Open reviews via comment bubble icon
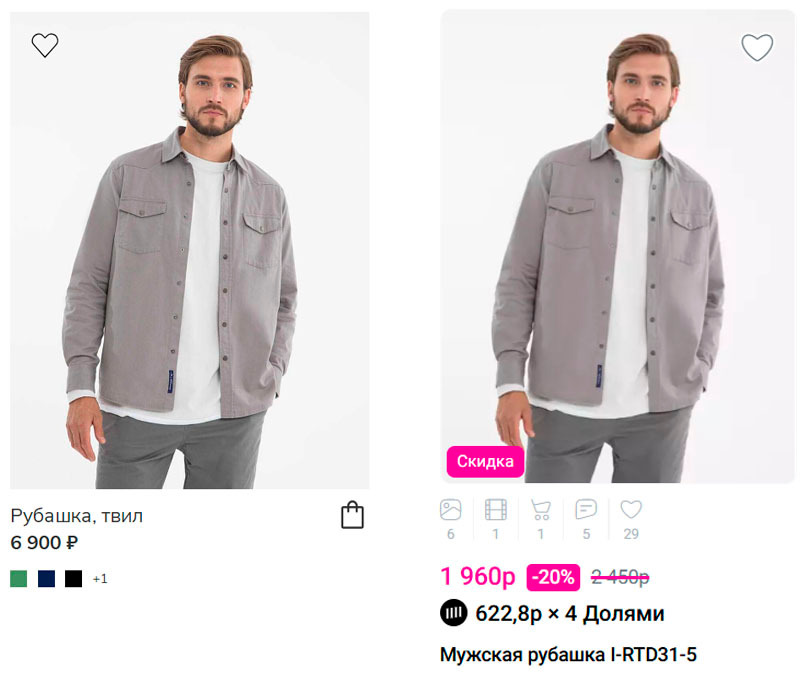807x675 pixels. [586, 509]
